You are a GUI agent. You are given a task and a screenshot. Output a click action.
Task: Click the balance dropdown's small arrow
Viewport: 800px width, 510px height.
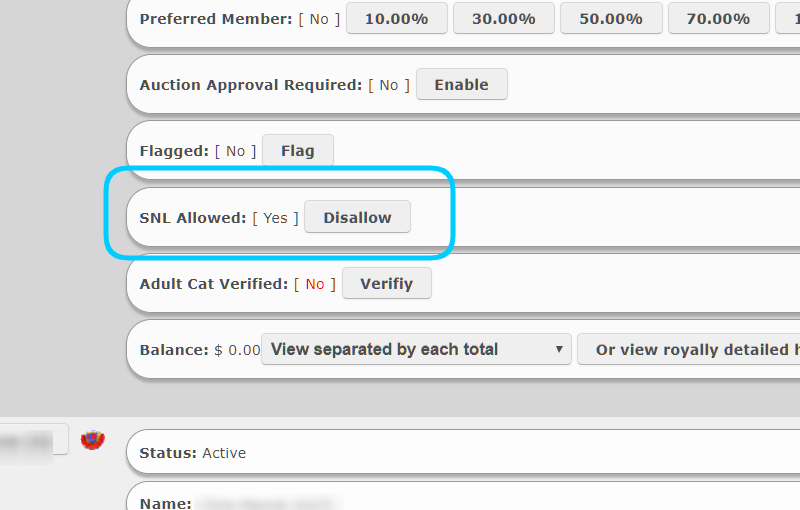[559, 349]
